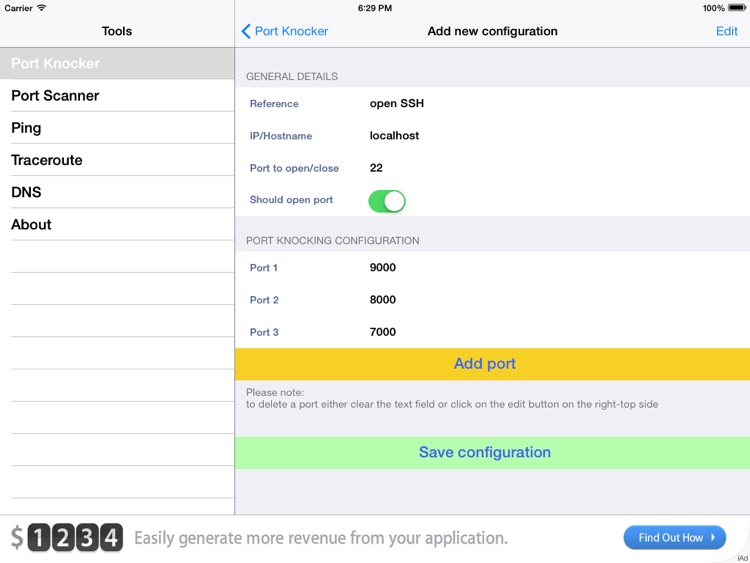Tap Edit in the navigation bar
Screen dimensions: 750x563
pos(726,31)
